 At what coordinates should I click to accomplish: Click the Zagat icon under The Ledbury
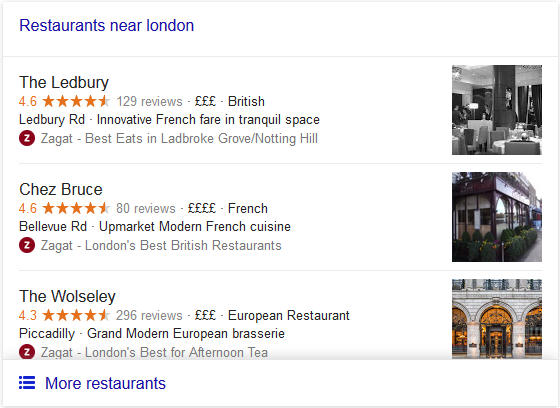(x=27, y=138)
